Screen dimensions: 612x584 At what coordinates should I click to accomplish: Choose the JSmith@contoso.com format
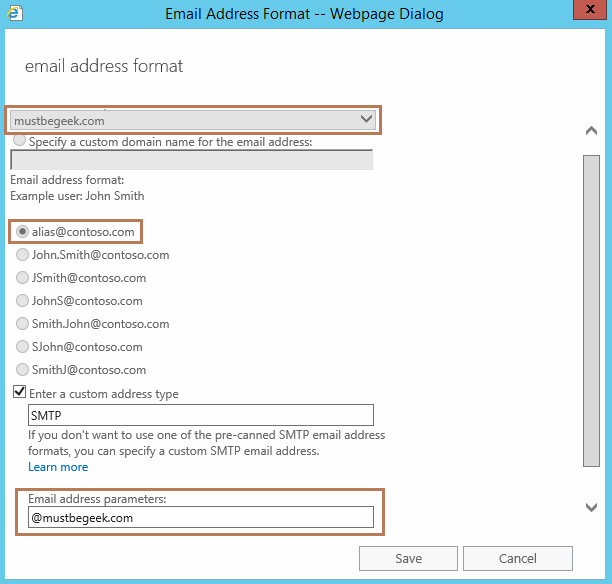(x=23, y=278)
